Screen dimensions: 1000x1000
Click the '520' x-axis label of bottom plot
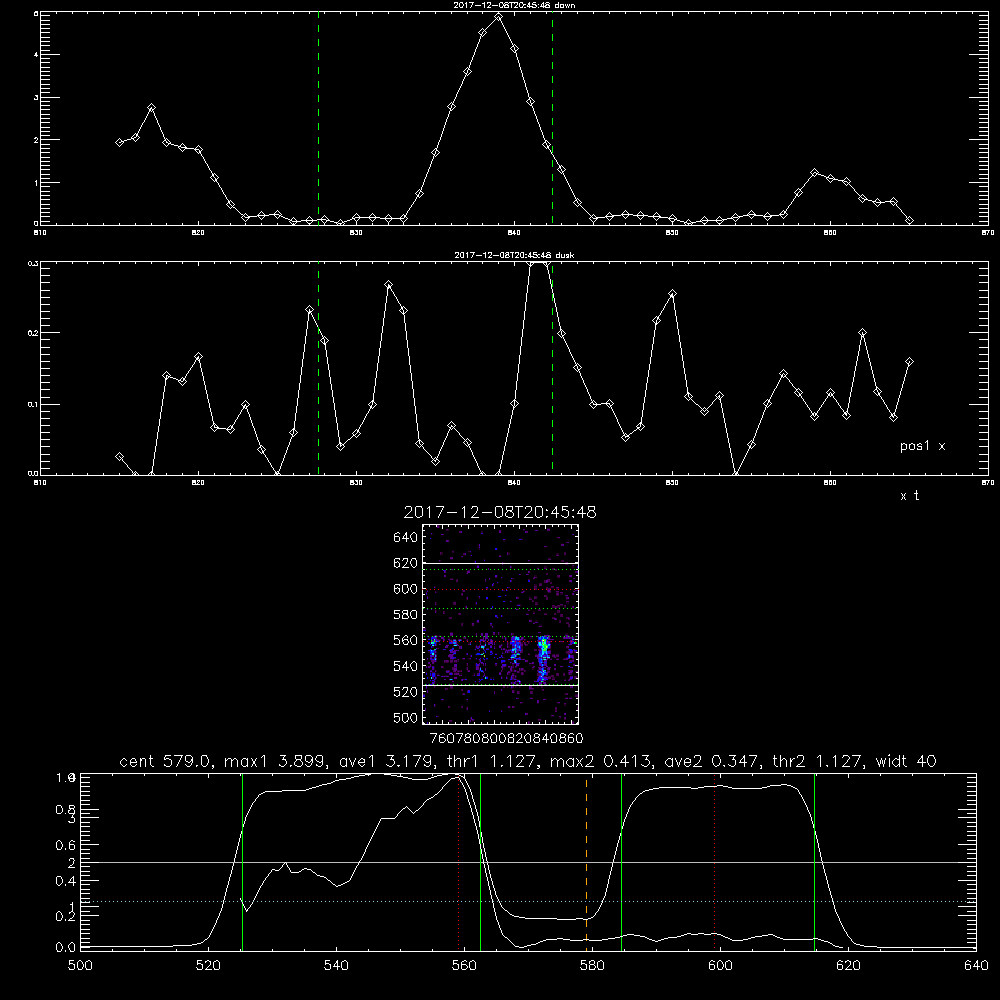pos(208,966)
